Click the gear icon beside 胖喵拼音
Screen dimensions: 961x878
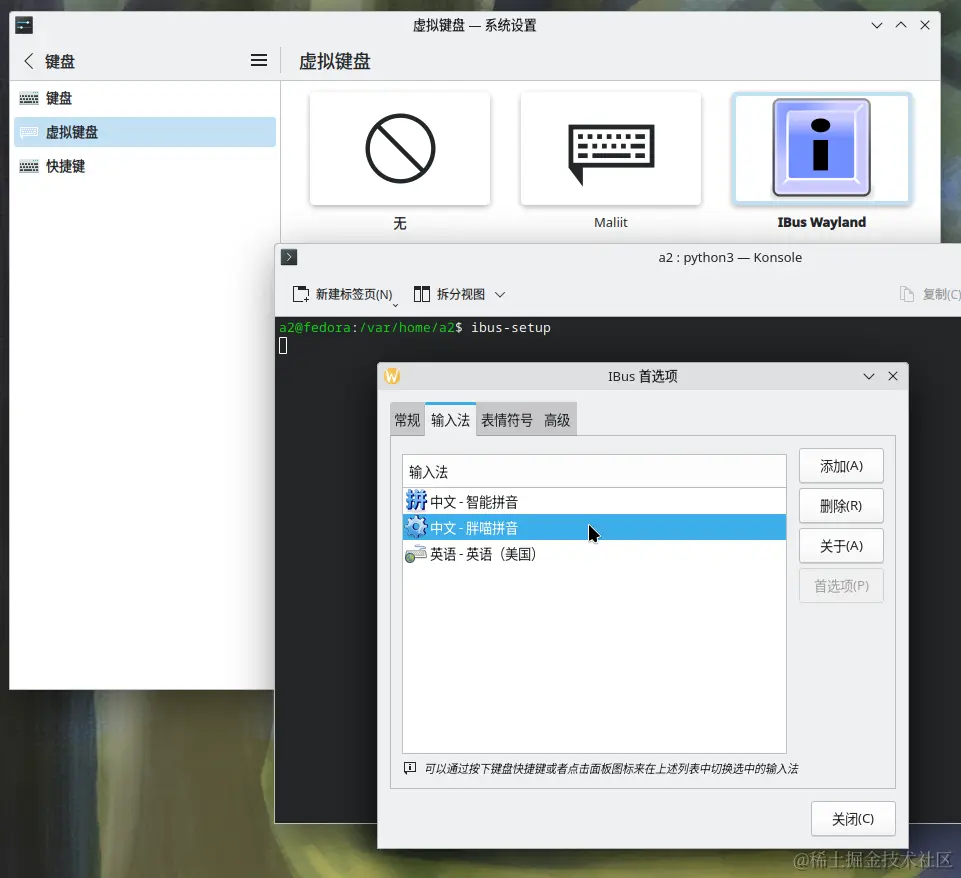click(x=416, y=527)
